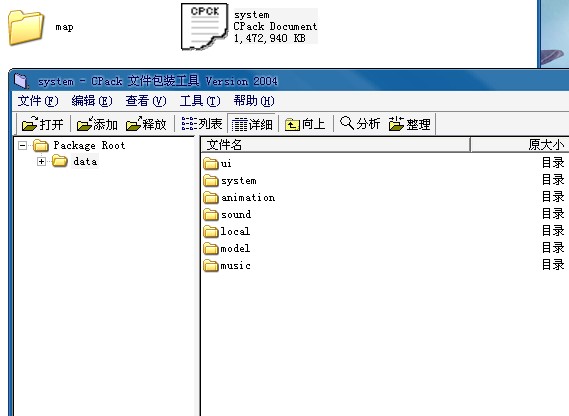Click the animation folder icon

point(211,197)
